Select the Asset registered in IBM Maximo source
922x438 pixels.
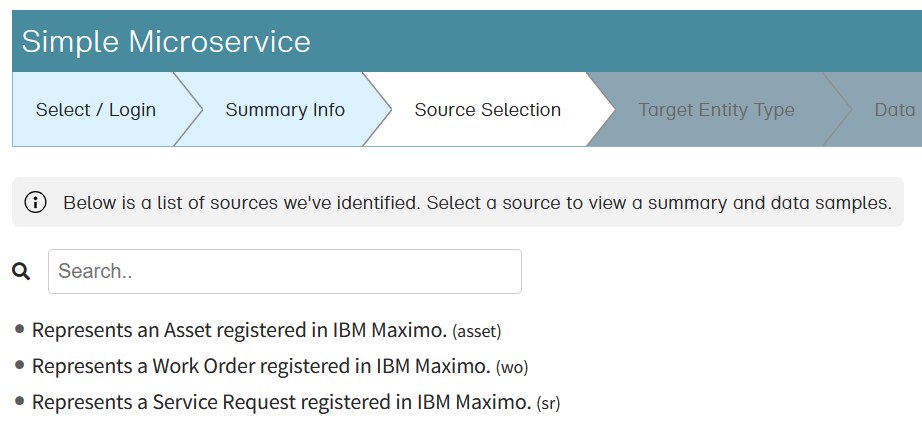[240, 330]
